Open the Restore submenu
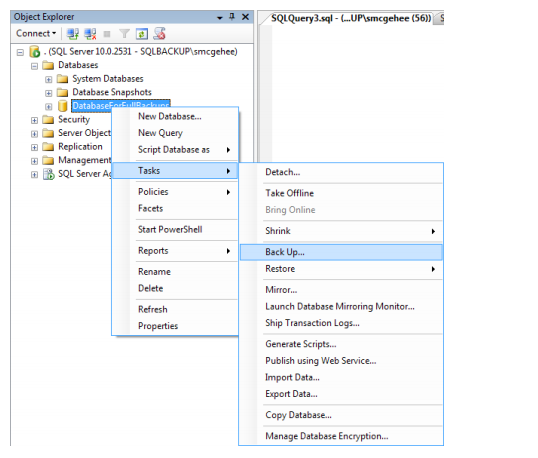This screenshot has height=458, width=538. click(x=341, y=269)
